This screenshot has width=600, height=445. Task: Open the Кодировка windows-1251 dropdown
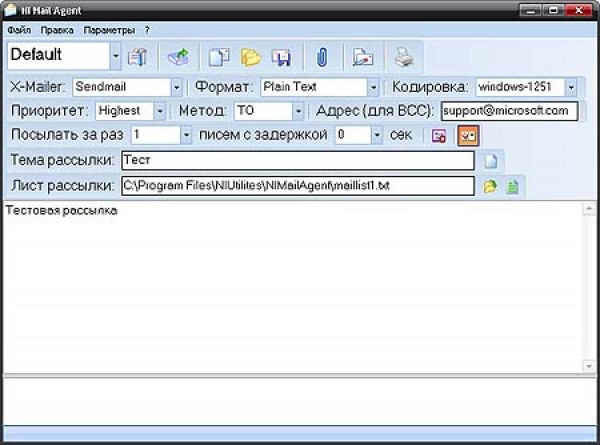coord(571,87)
